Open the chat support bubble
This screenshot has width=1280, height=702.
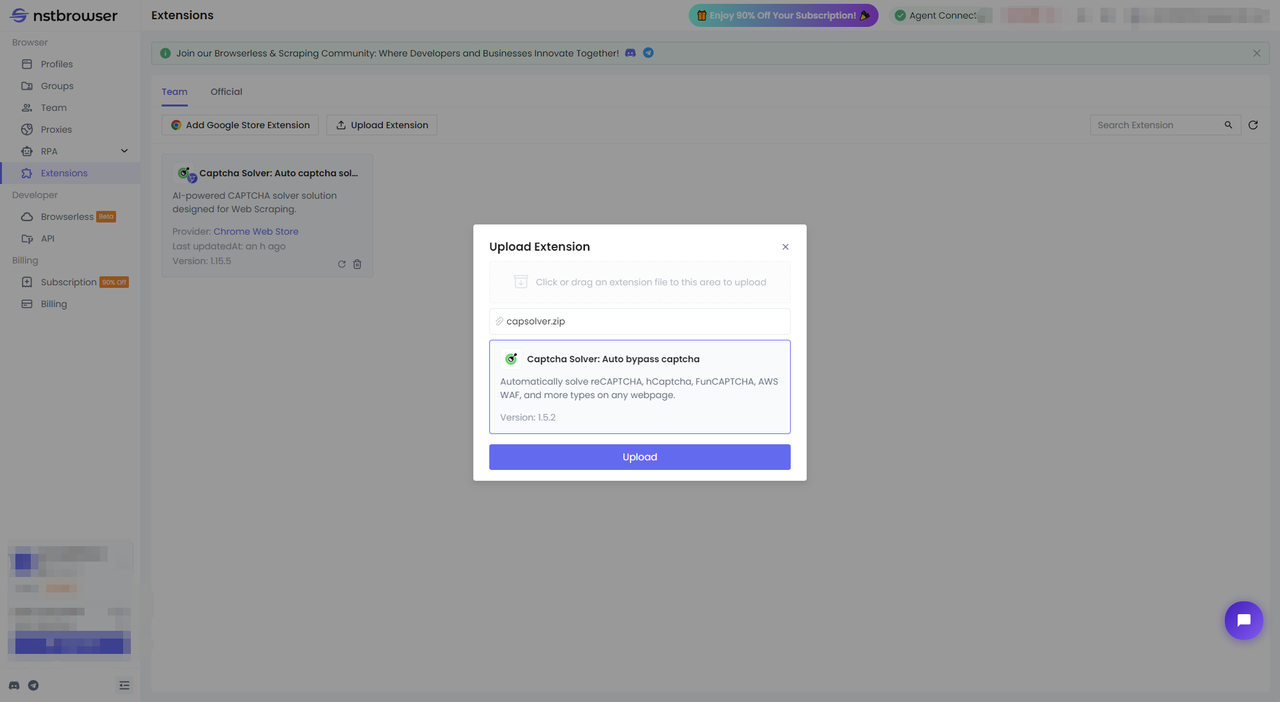click(x=1244, y=620)
